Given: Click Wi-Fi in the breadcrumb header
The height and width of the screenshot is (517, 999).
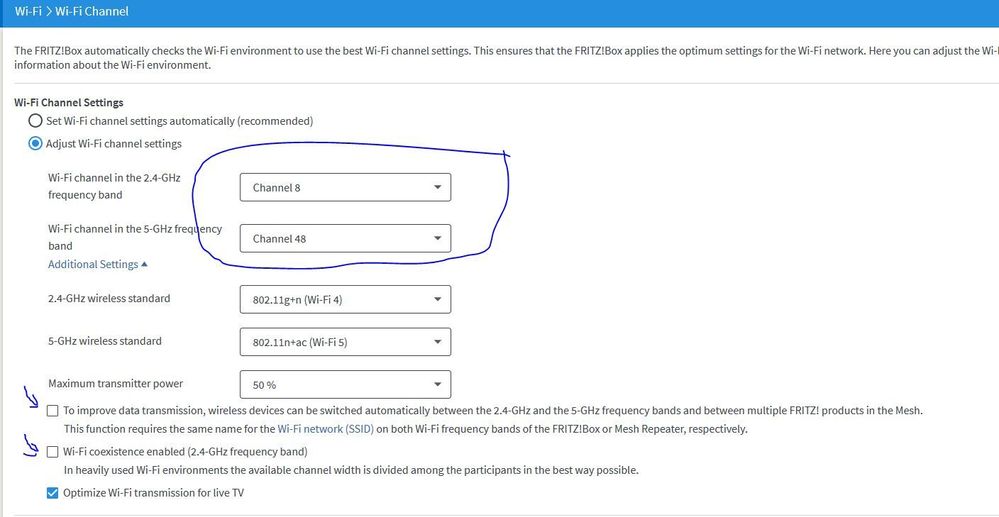Looking at the screenshot, I should tap(27, 11).
